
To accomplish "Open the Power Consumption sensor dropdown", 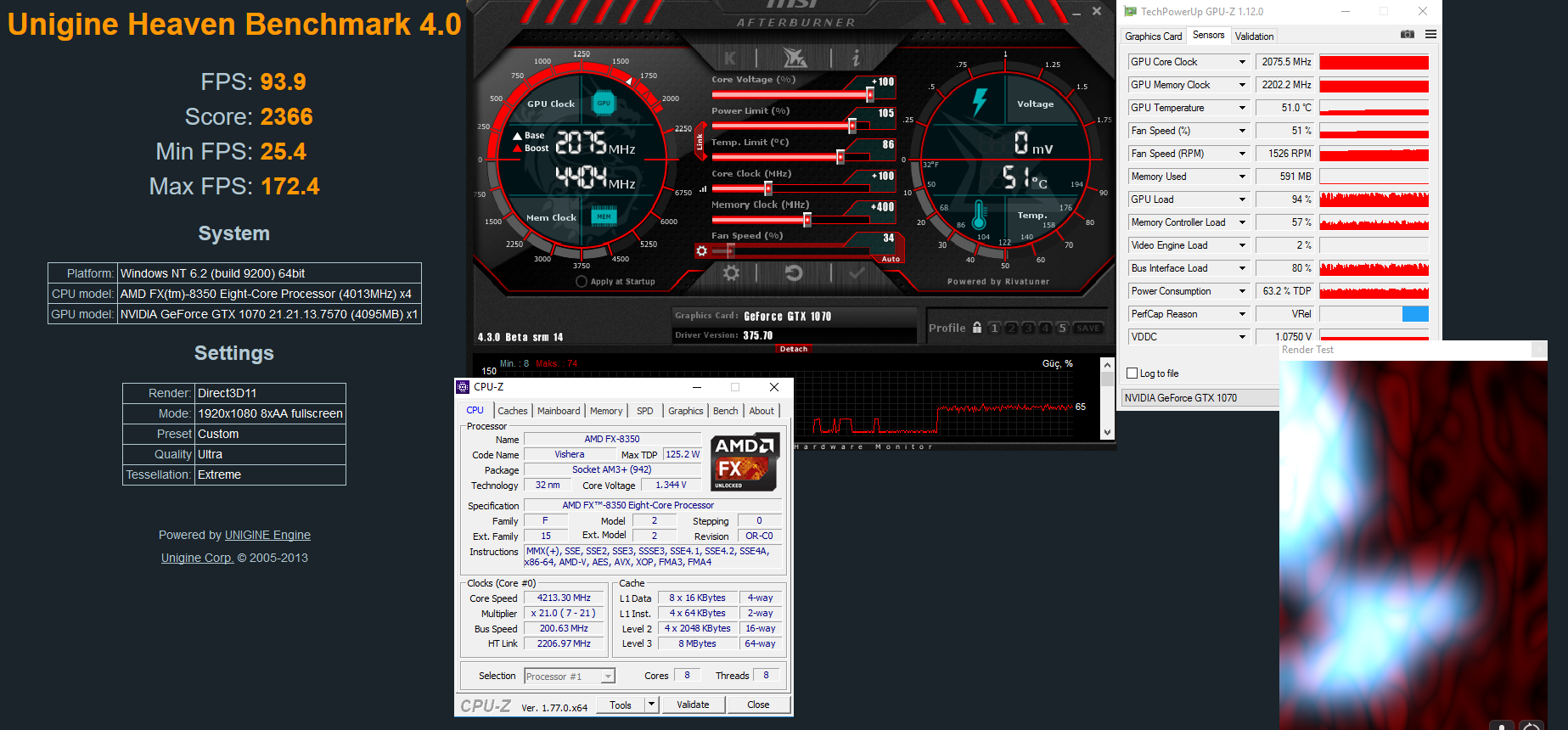I will (x=1242, y=291).
